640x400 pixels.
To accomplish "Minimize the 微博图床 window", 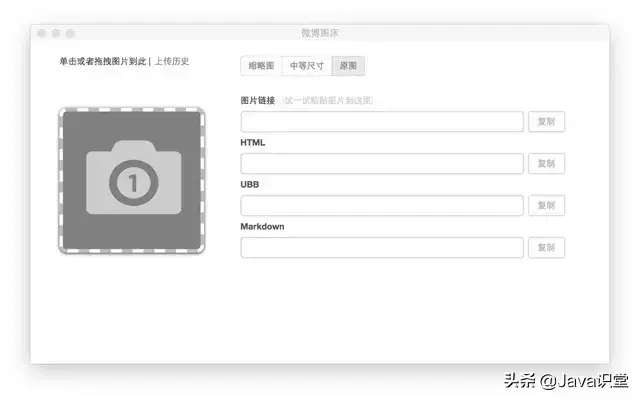I will pyautogui.click(x=56, y=33).
